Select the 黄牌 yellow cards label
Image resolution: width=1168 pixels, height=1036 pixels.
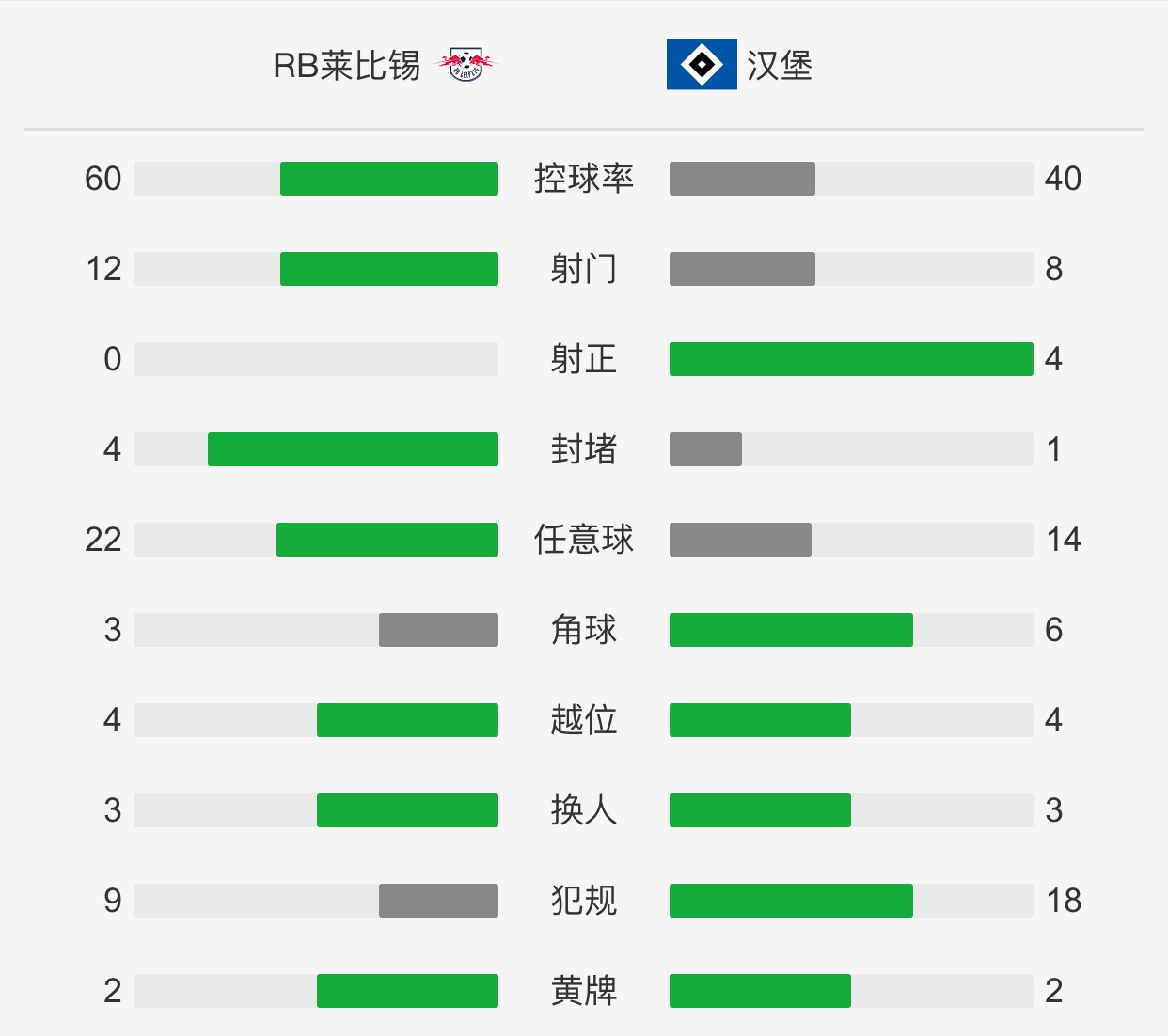click(x=584, y=991)
